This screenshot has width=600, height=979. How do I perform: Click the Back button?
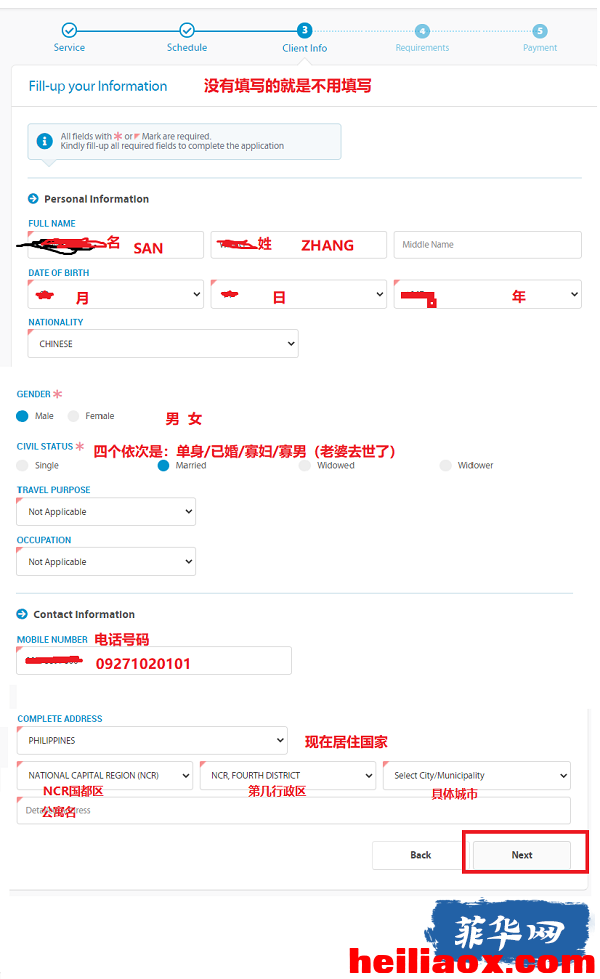(x=420, y=855)
